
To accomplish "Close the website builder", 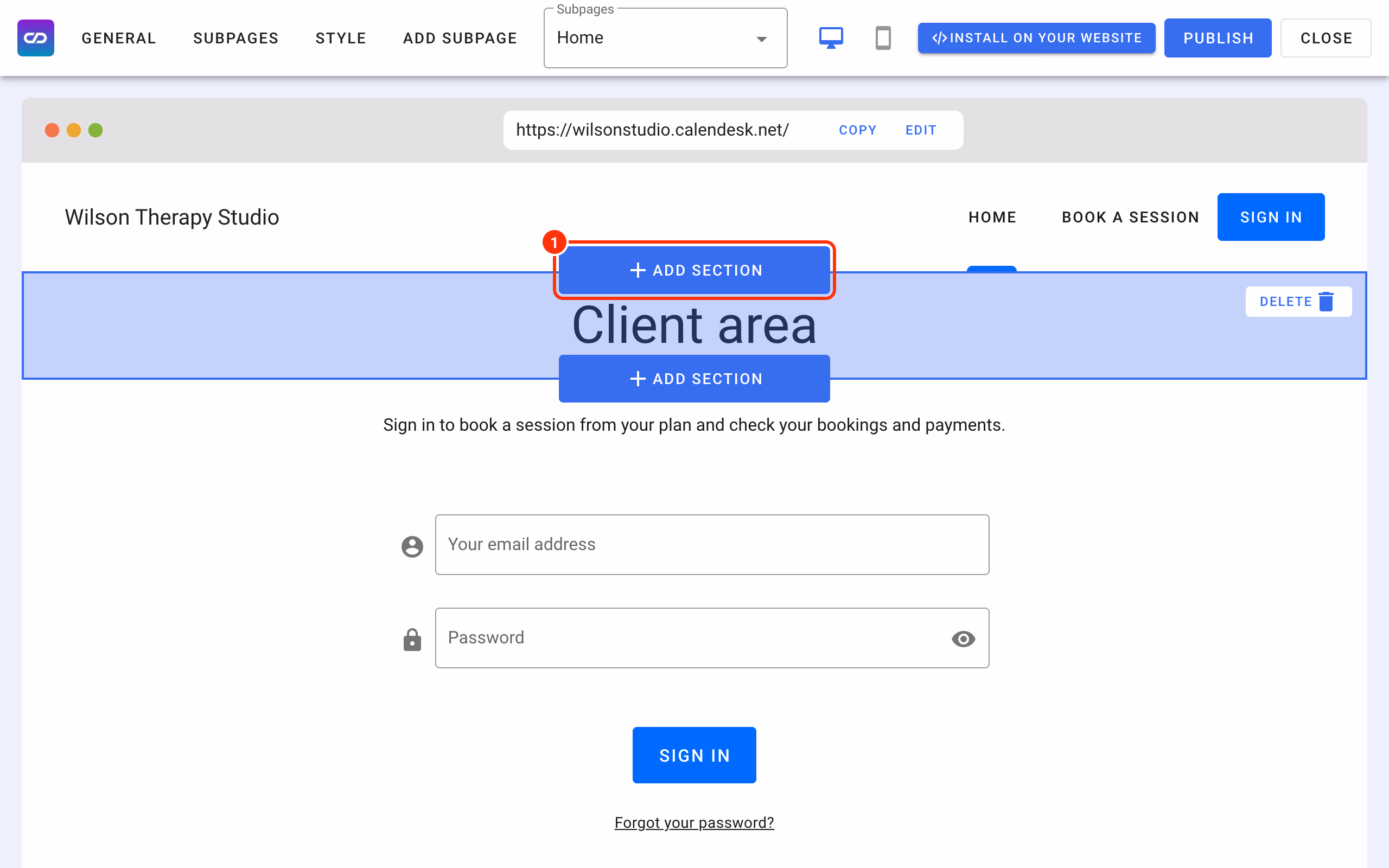I will pyautogui.click(x=1326, y=38).
